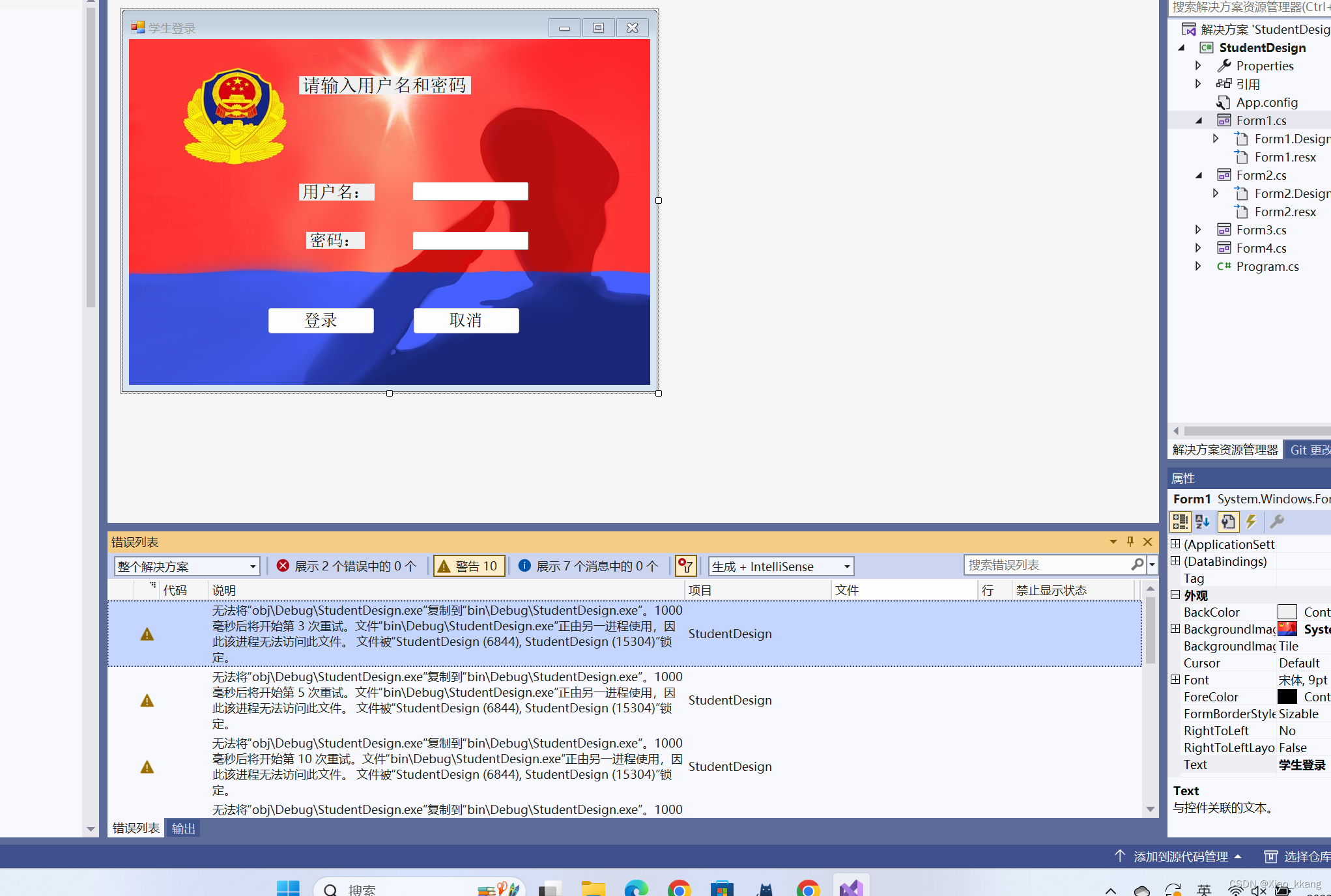Open the Build + IntelliSense dropdown

(x=780, y=566)
